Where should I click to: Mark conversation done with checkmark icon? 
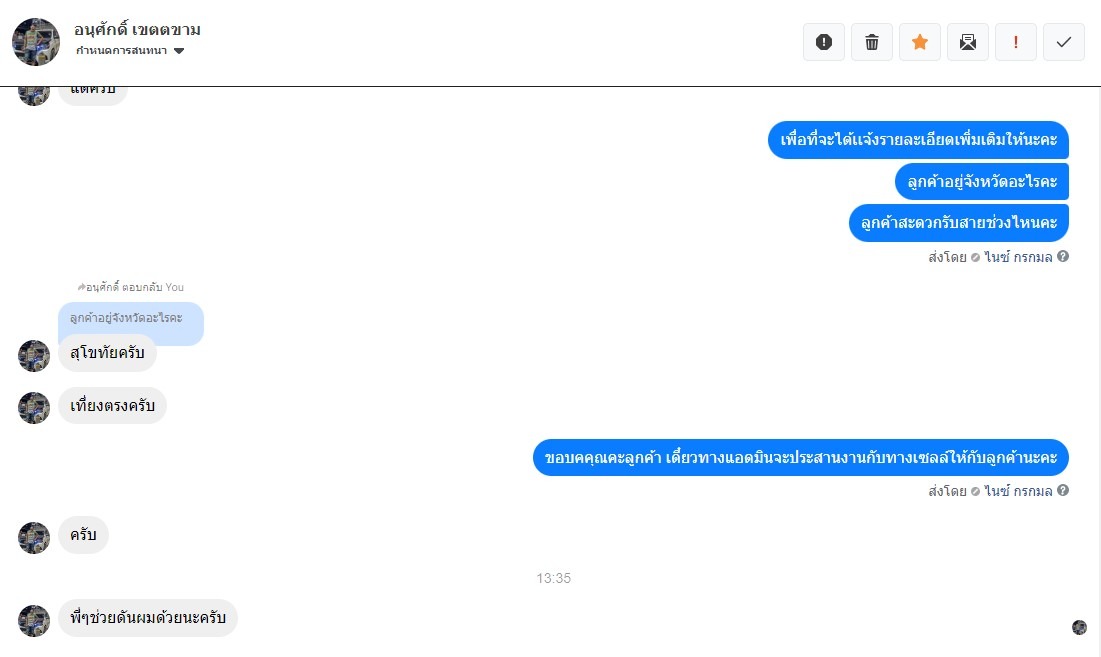[1064, 42]
